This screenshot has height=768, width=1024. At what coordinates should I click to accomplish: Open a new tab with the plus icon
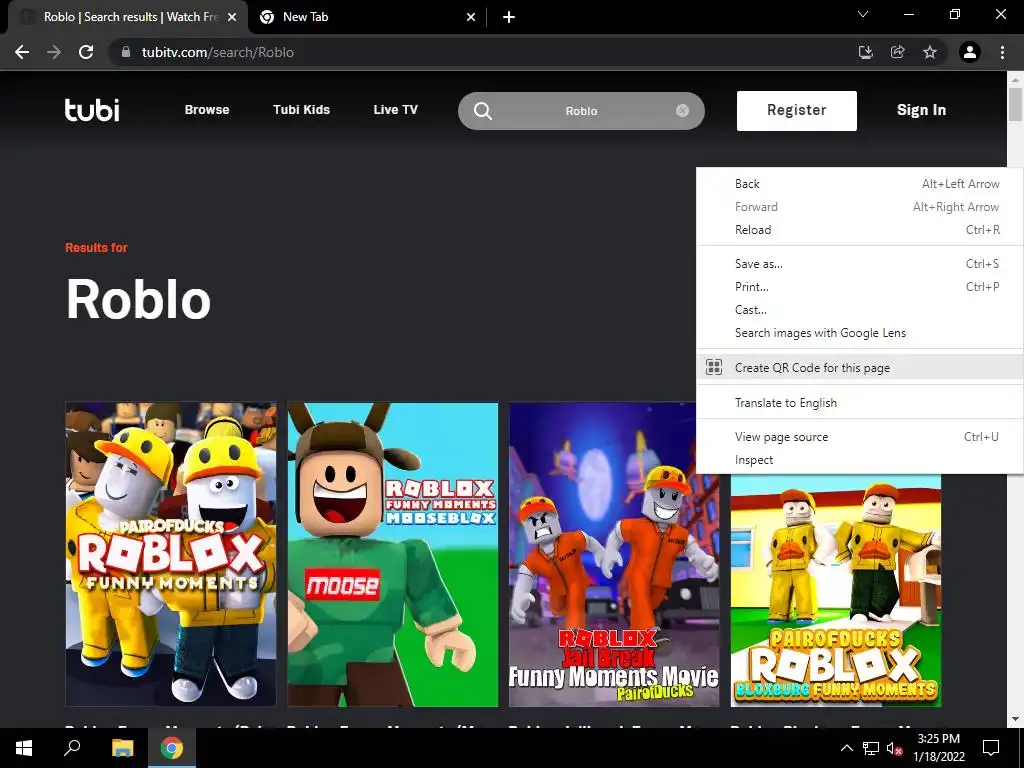coord(509,17)
